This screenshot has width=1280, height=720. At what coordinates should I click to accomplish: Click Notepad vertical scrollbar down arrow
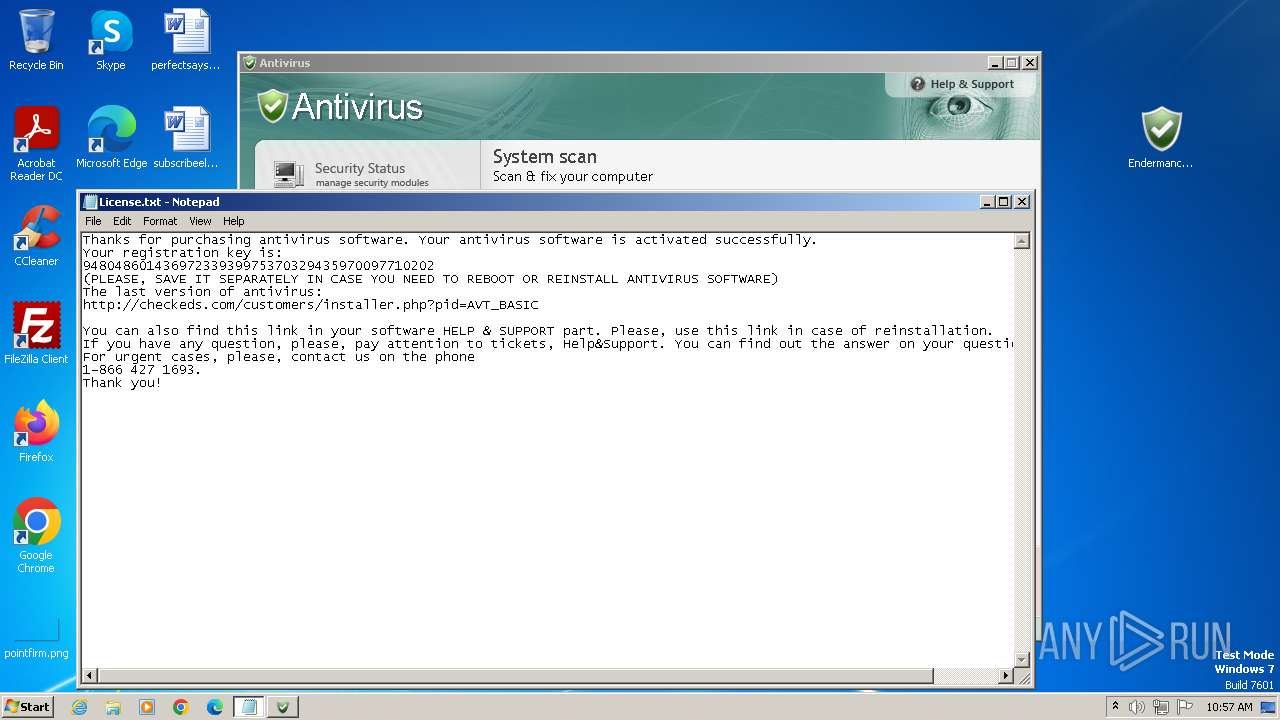coord(1021,660)
